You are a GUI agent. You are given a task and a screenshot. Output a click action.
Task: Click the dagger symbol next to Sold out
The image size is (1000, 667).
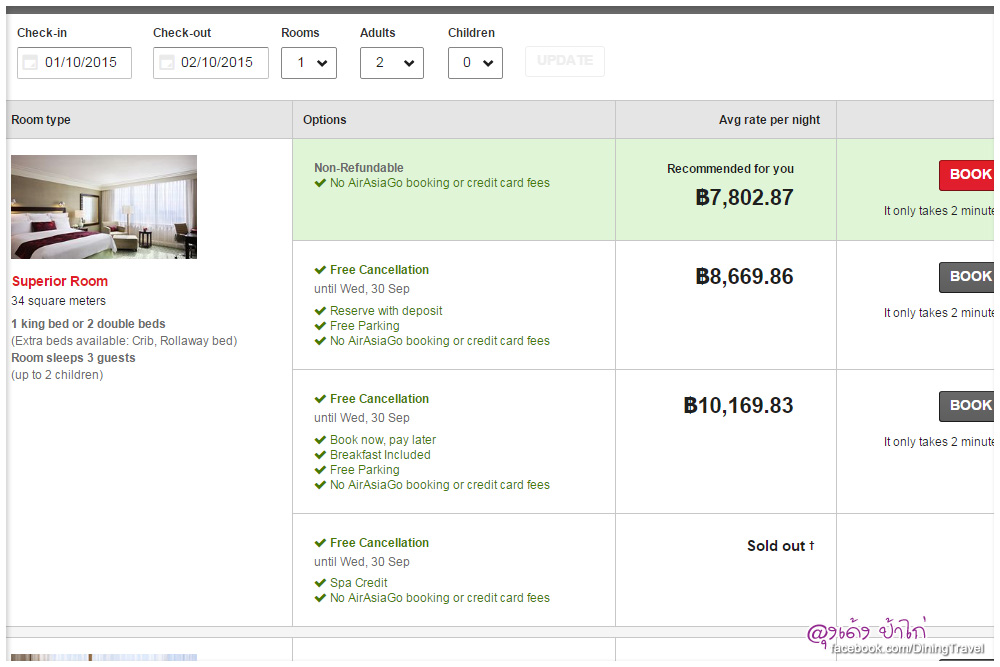[x=812, y=546]
